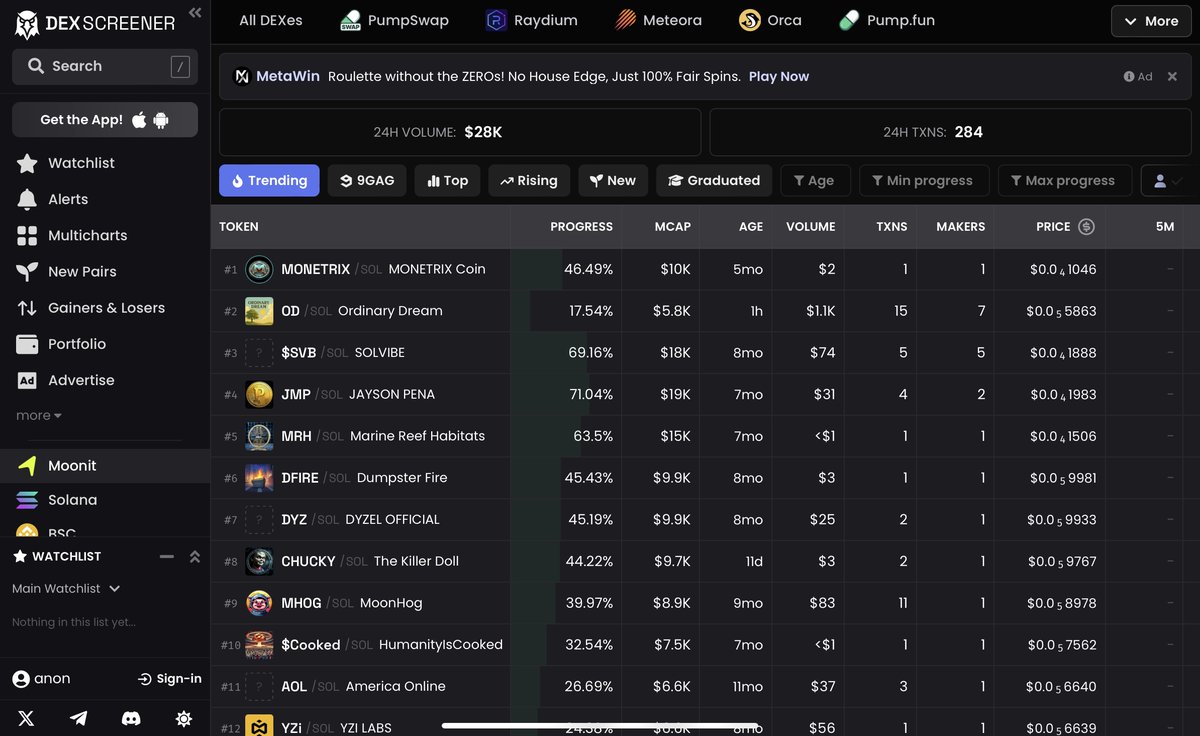
Task: Click the DEX Screener owl logo
Action: coord(27,24)
